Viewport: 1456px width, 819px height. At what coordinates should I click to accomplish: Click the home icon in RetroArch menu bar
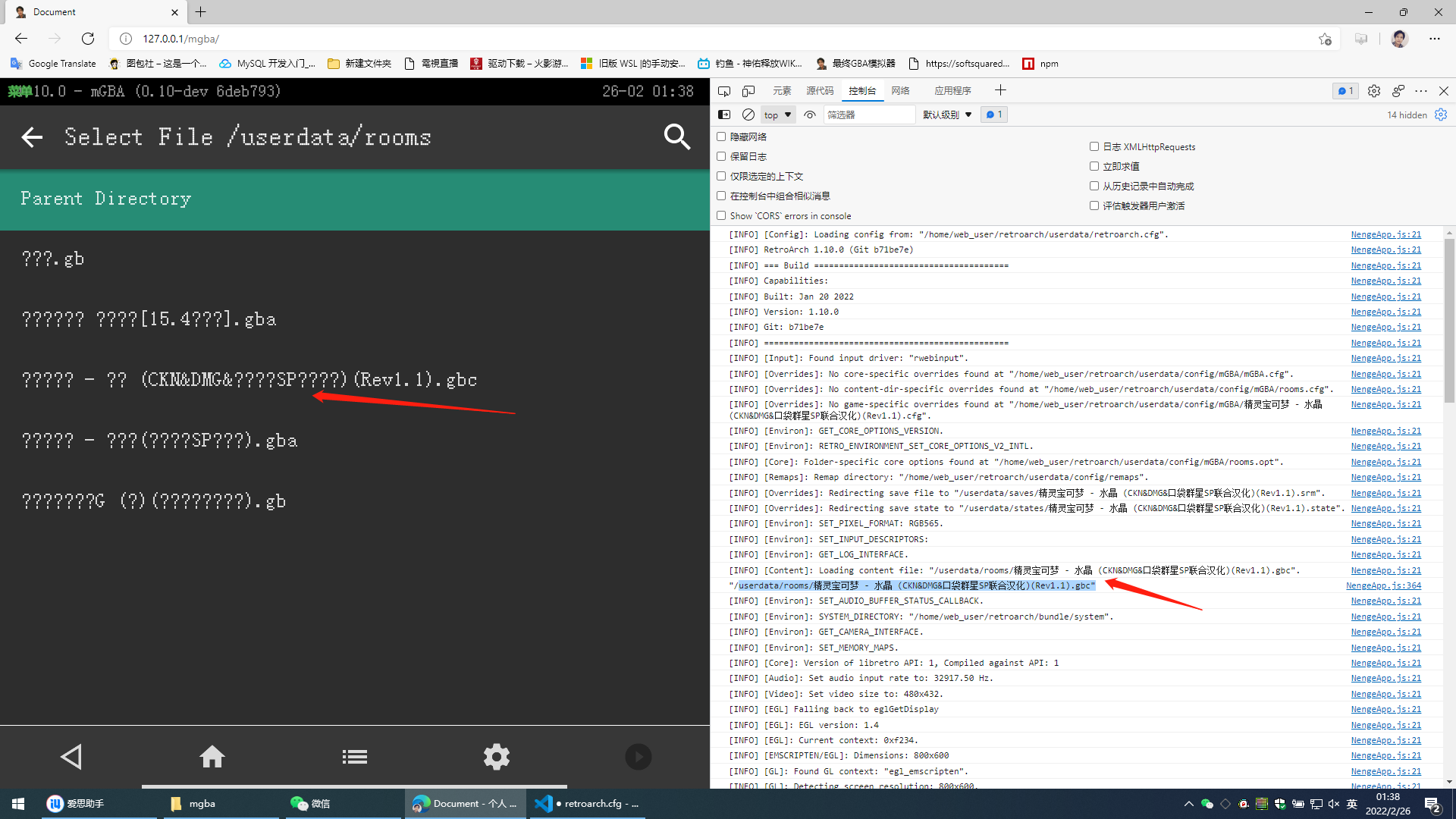pos(212,756)
